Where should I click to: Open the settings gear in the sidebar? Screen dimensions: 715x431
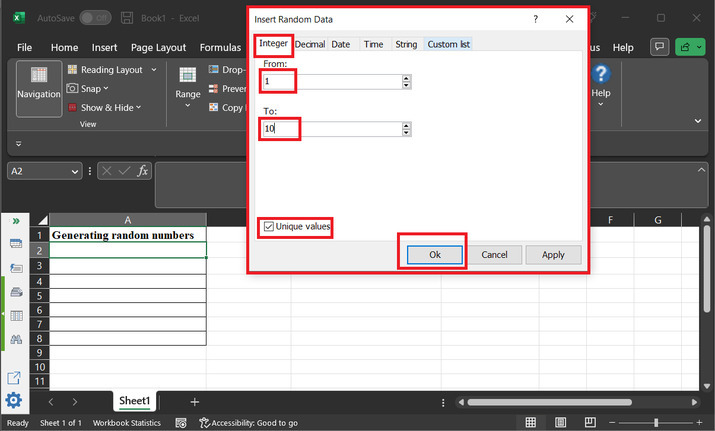(x=14, y=401)
